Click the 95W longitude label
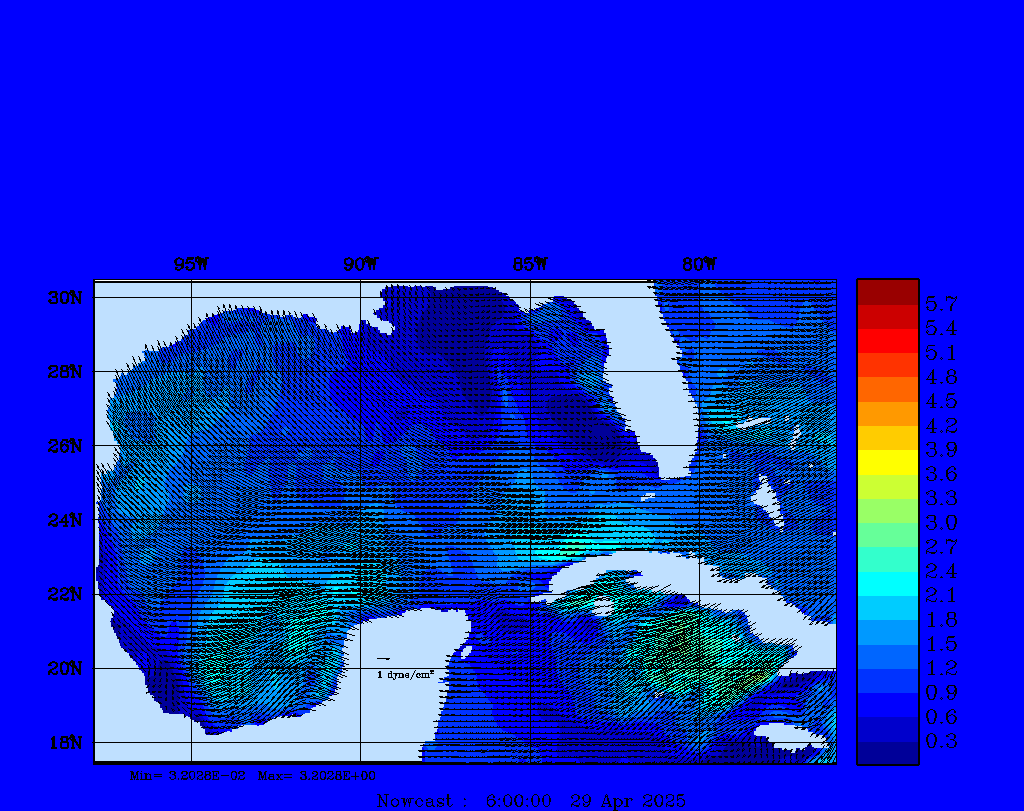Viewport: 1024px width, 811px height. click(x=191, y=265)
